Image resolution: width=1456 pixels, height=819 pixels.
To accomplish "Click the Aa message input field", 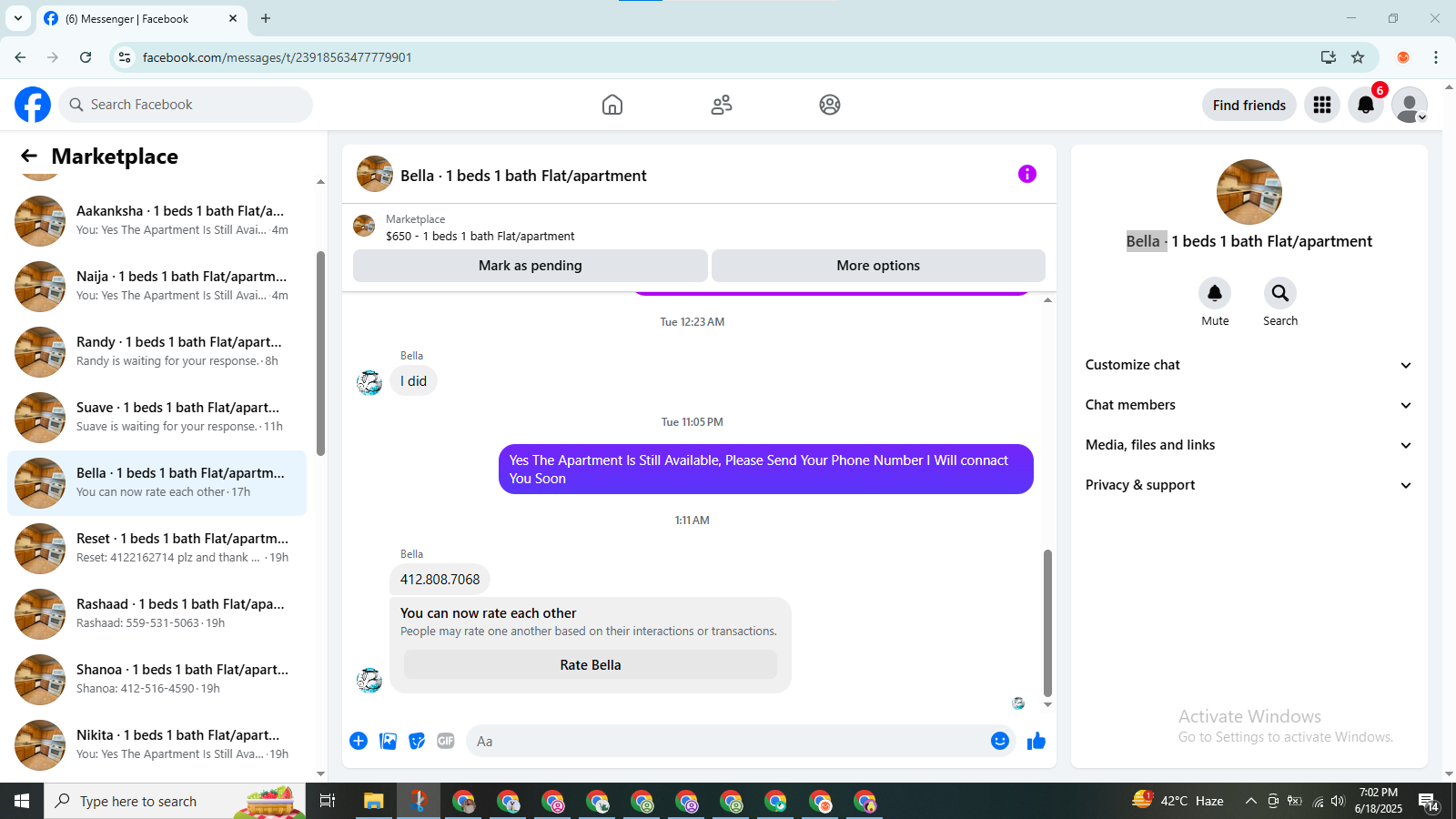I will (x=728, y=741).
